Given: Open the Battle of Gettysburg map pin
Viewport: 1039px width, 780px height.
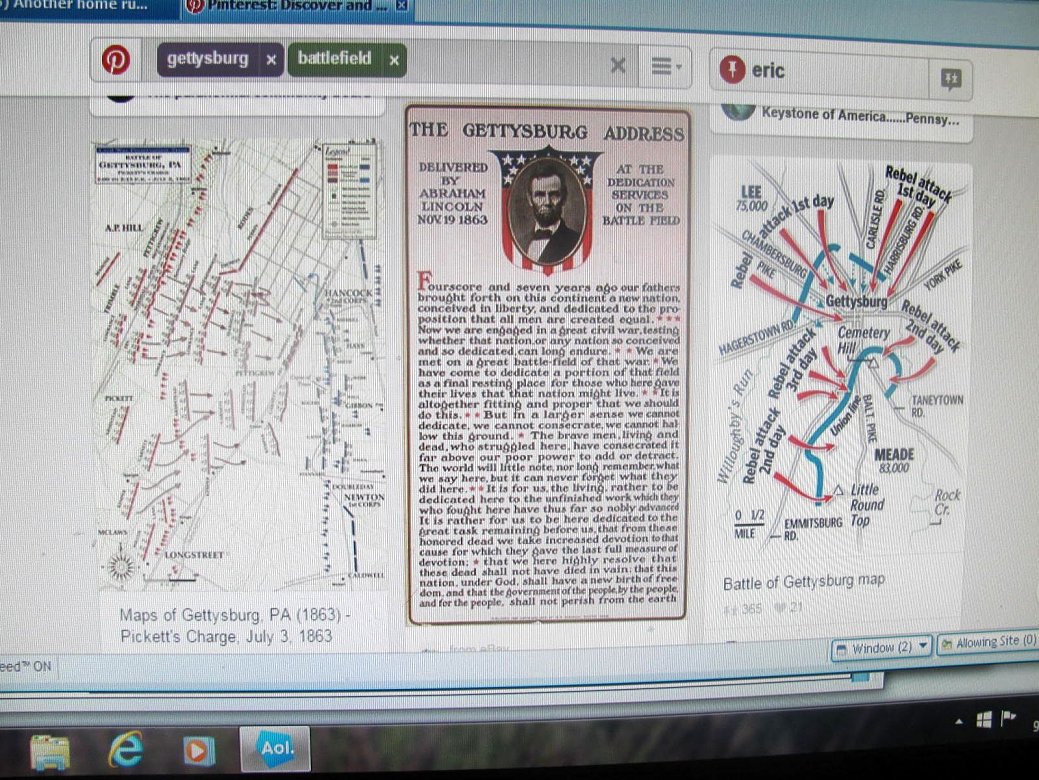Looking at the screenshot, I should (840, 356).
